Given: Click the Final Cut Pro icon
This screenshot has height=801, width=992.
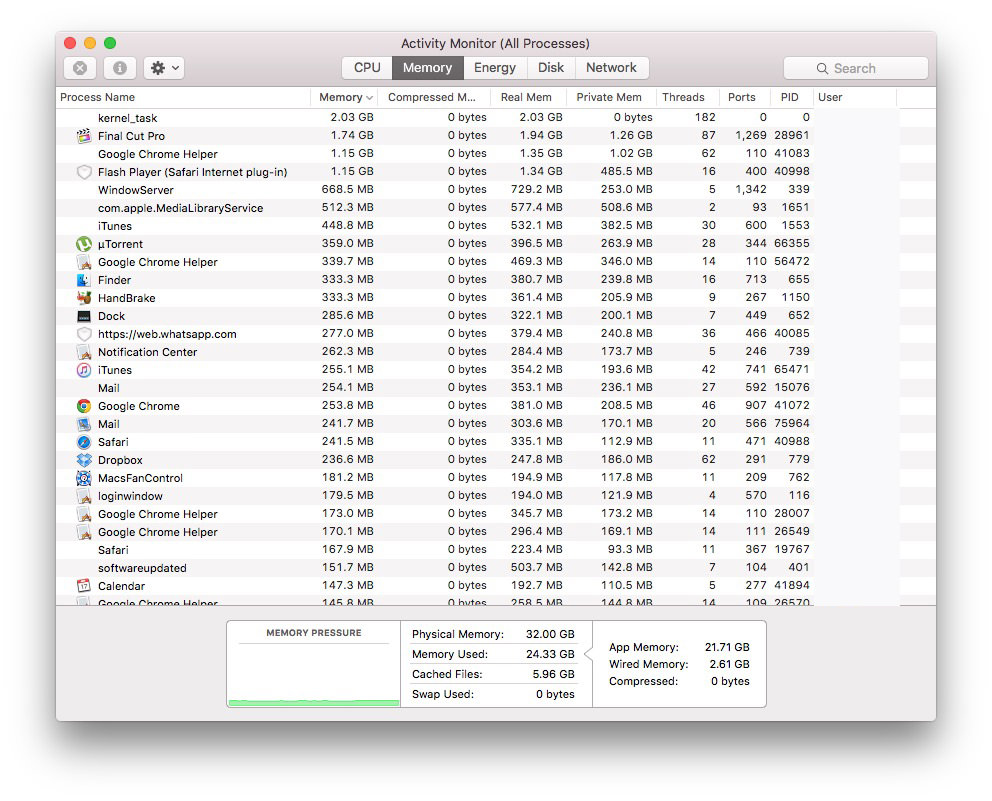Looking at the screenshot, I should coord(84,135).
